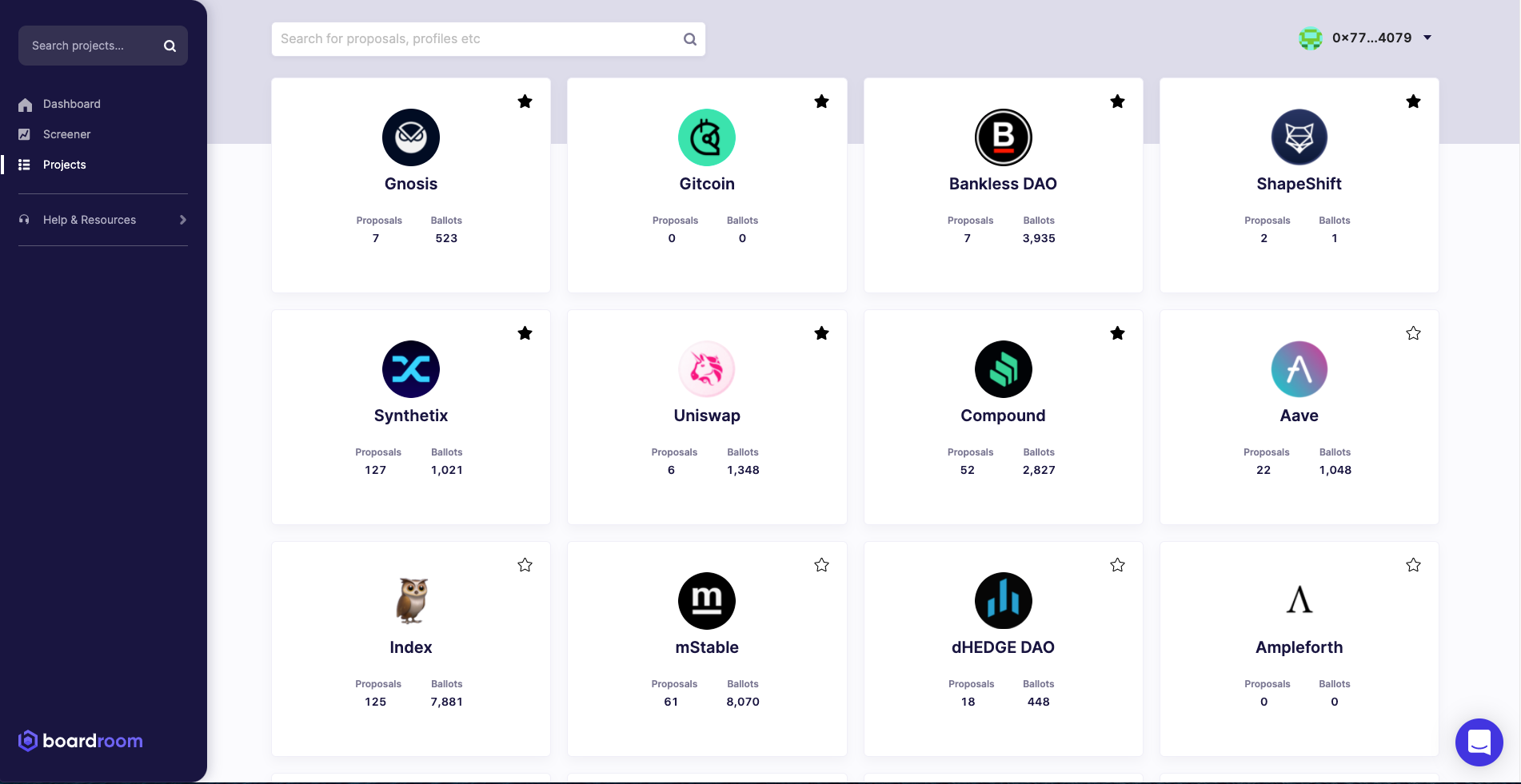Click the Compound logo icon

point(1003,369)
